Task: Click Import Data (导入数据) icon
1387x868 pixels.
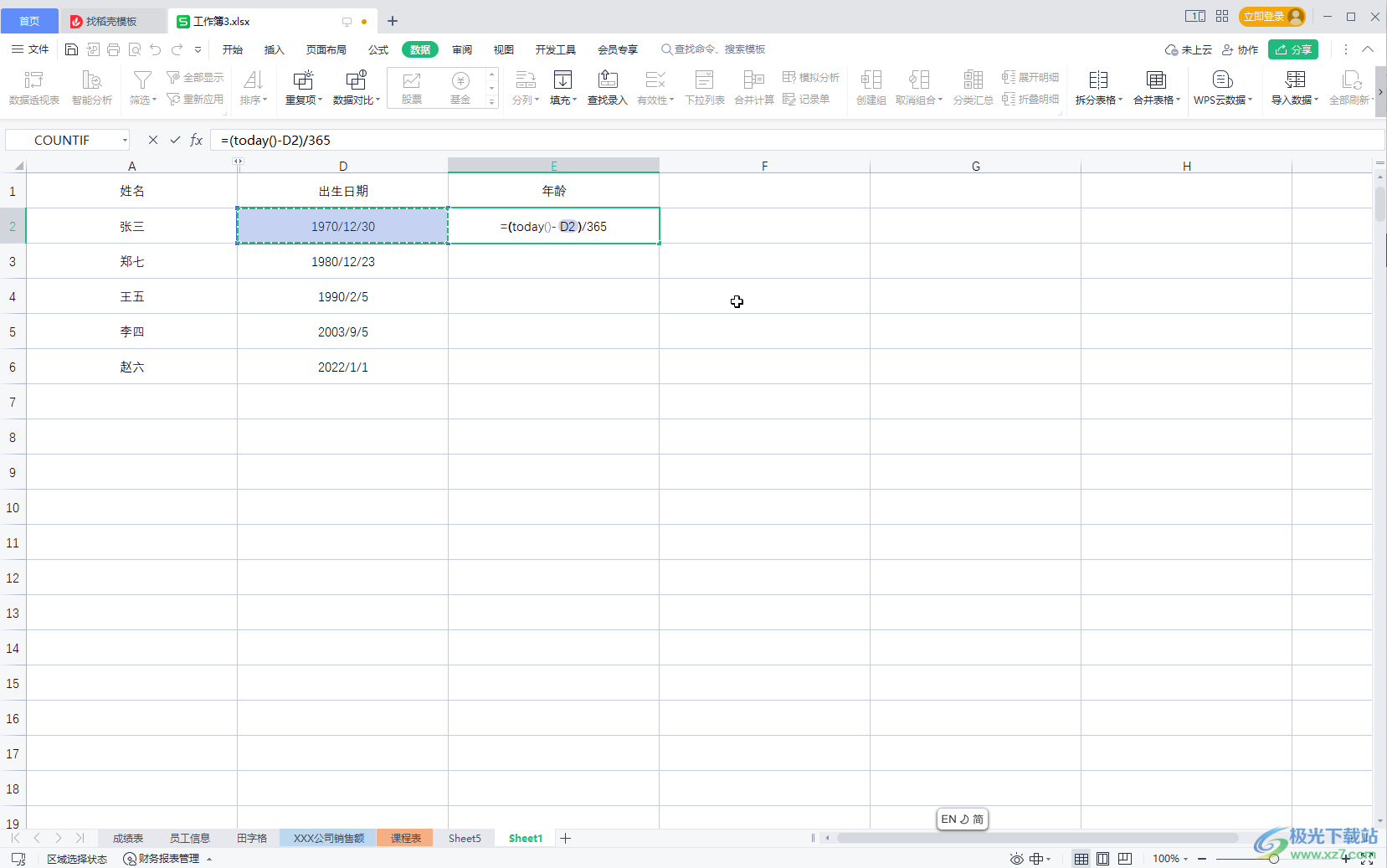Action: coord(1296,80)
